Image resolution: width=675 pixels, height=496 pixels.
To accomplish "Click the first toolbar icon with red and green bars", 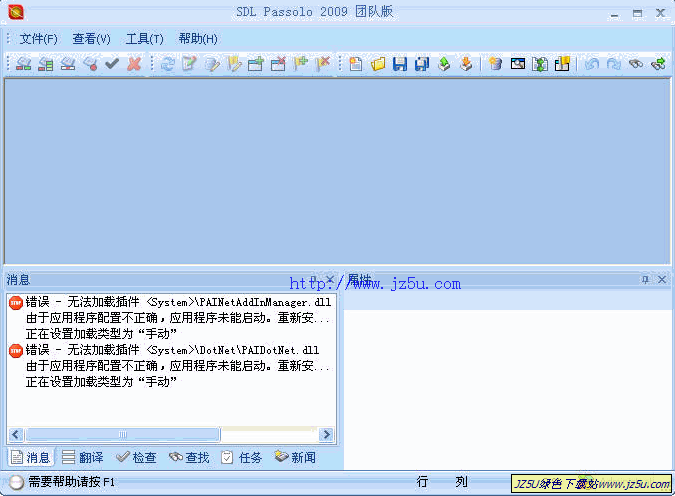I will click(24, 64).
